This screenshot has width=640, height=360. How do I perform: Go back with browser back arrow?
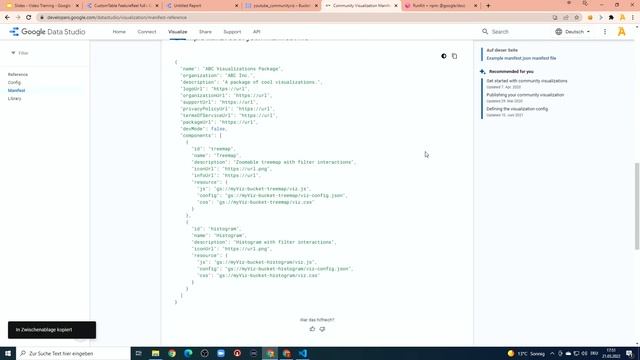tap(7, 18)
